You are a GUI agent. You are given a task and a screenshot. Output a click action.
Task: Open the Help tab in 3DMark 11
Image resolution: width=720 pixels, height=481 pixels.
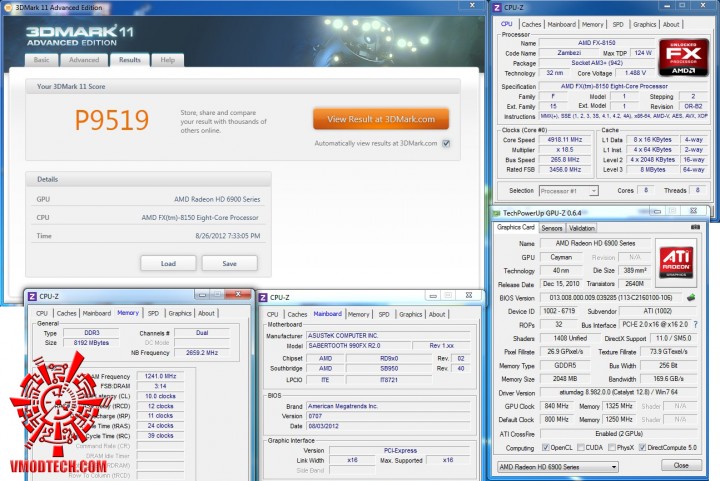point(168,60)
